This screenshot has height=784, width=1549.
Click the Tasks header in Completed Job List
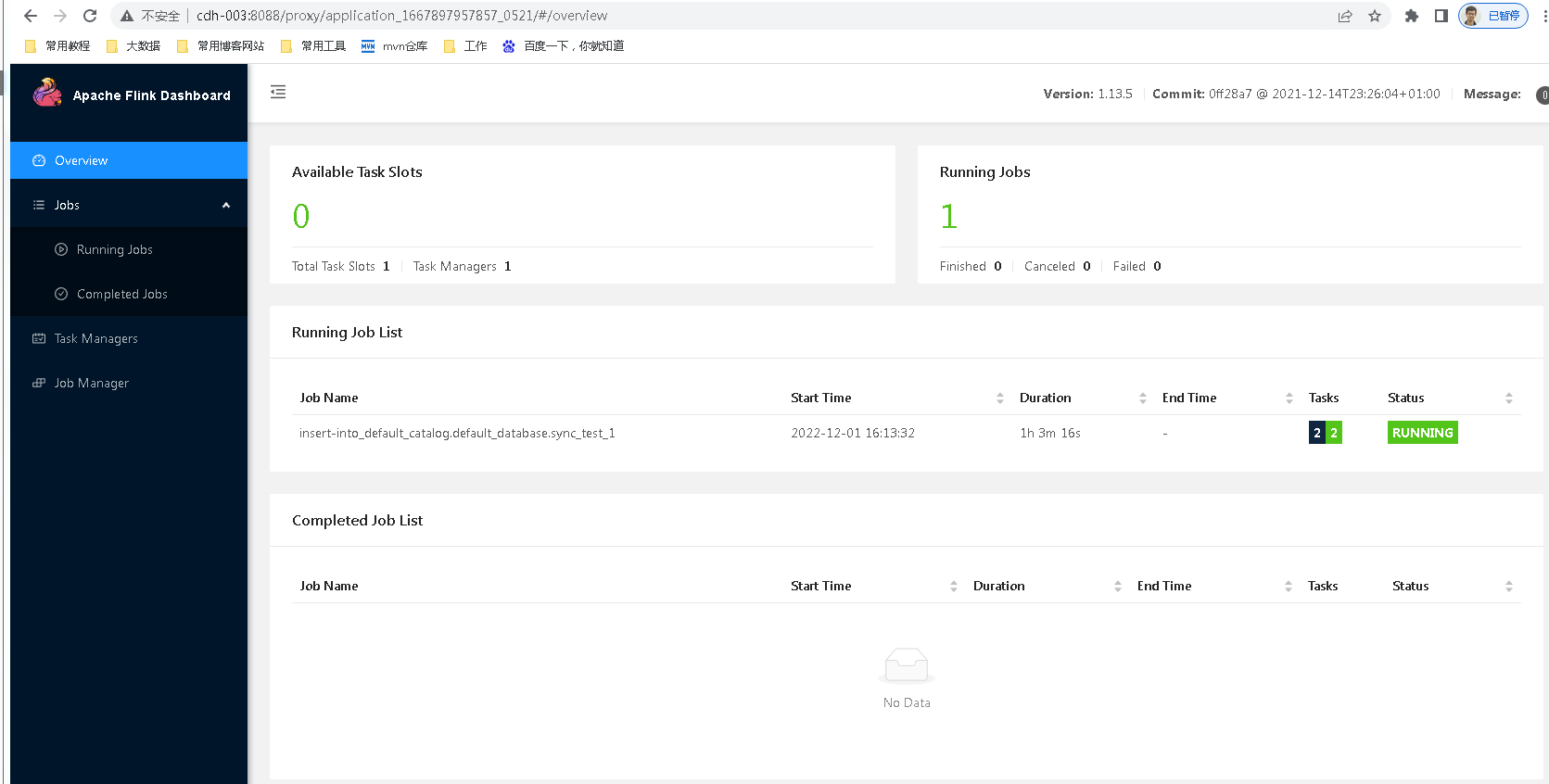tap(1323, 586)
